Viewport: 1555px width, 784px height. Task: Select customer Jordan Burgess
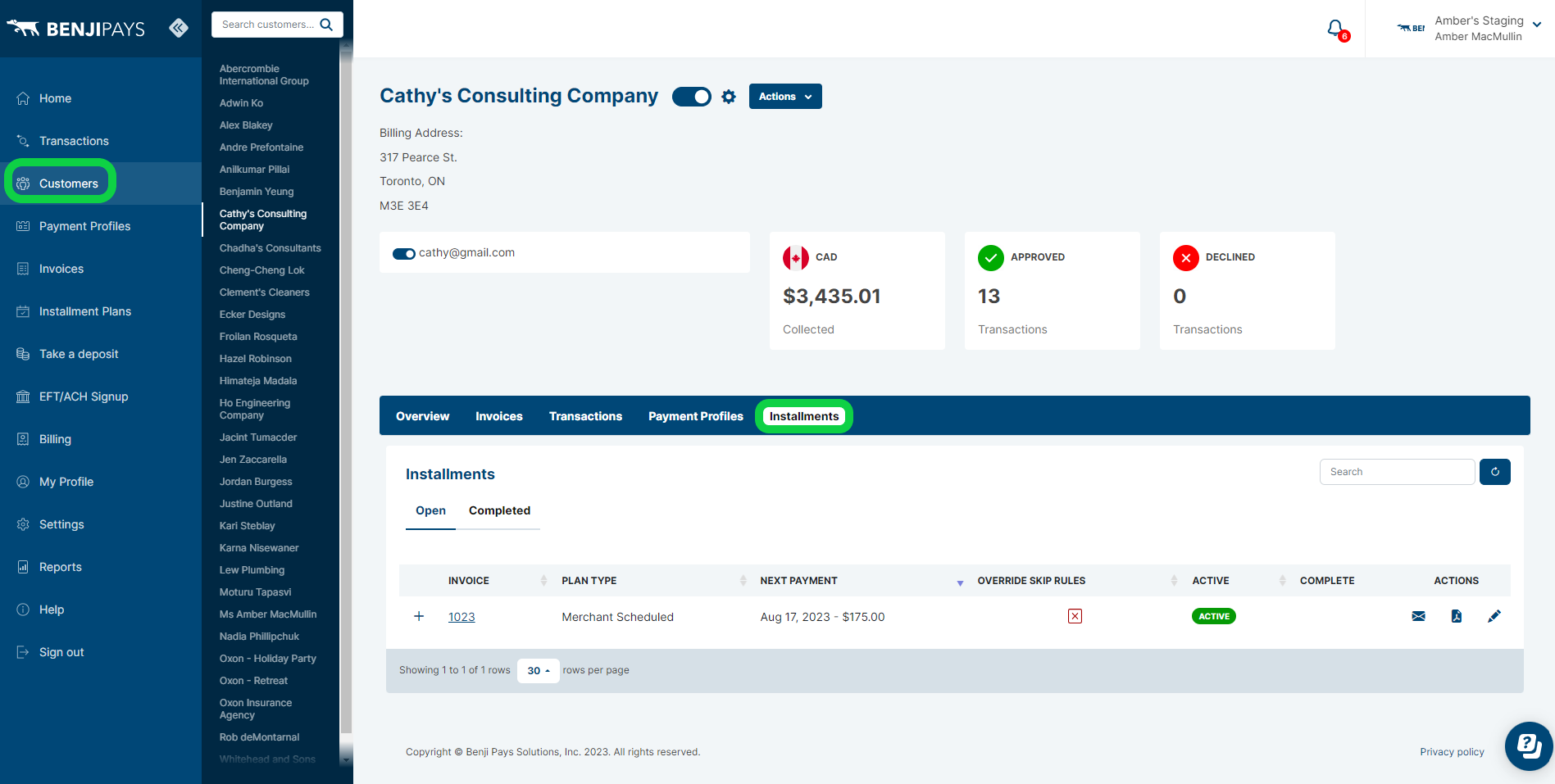256,482
